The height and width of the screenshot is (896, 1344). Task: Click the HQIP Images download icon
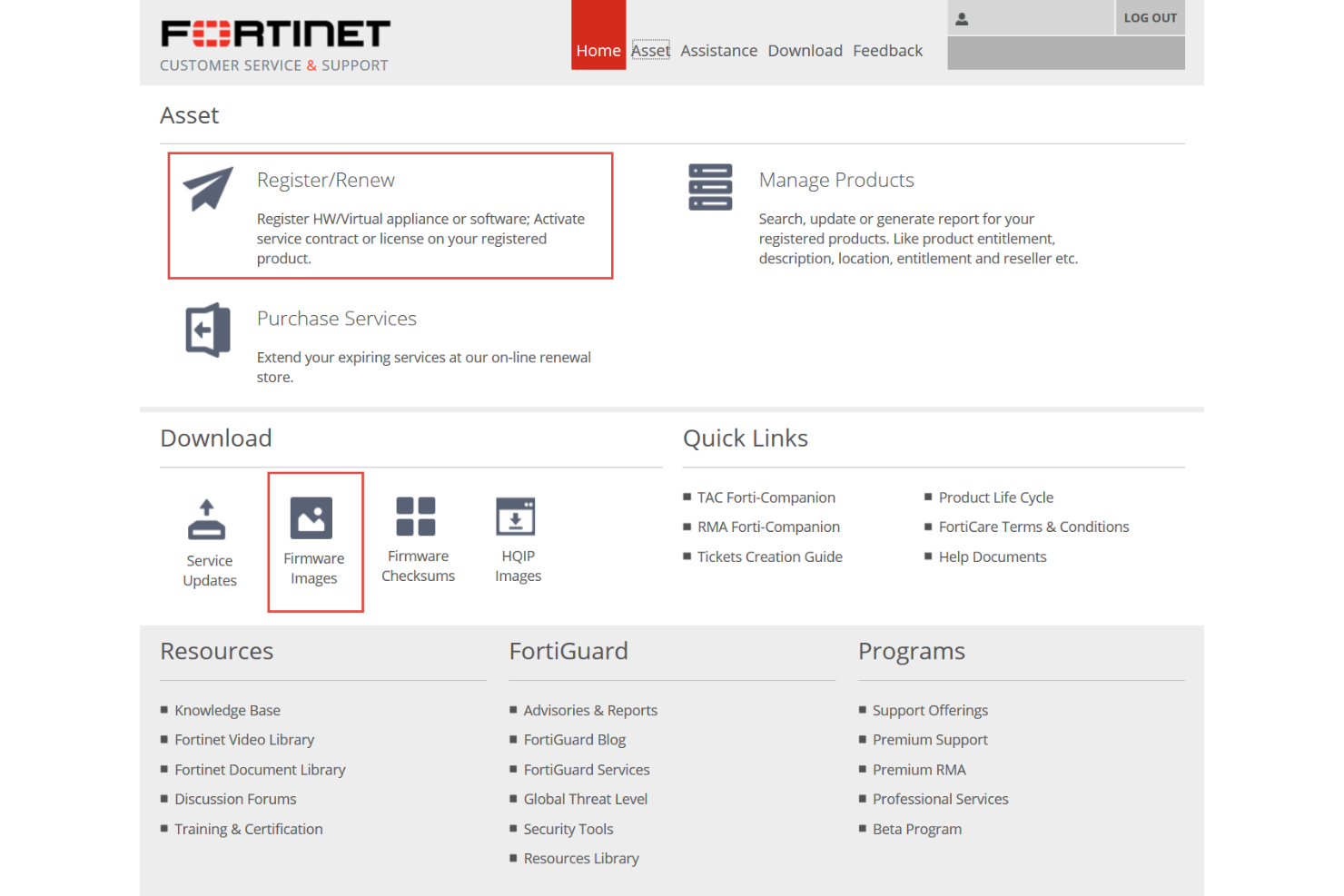pyautogui.click(x=516, y=517)
